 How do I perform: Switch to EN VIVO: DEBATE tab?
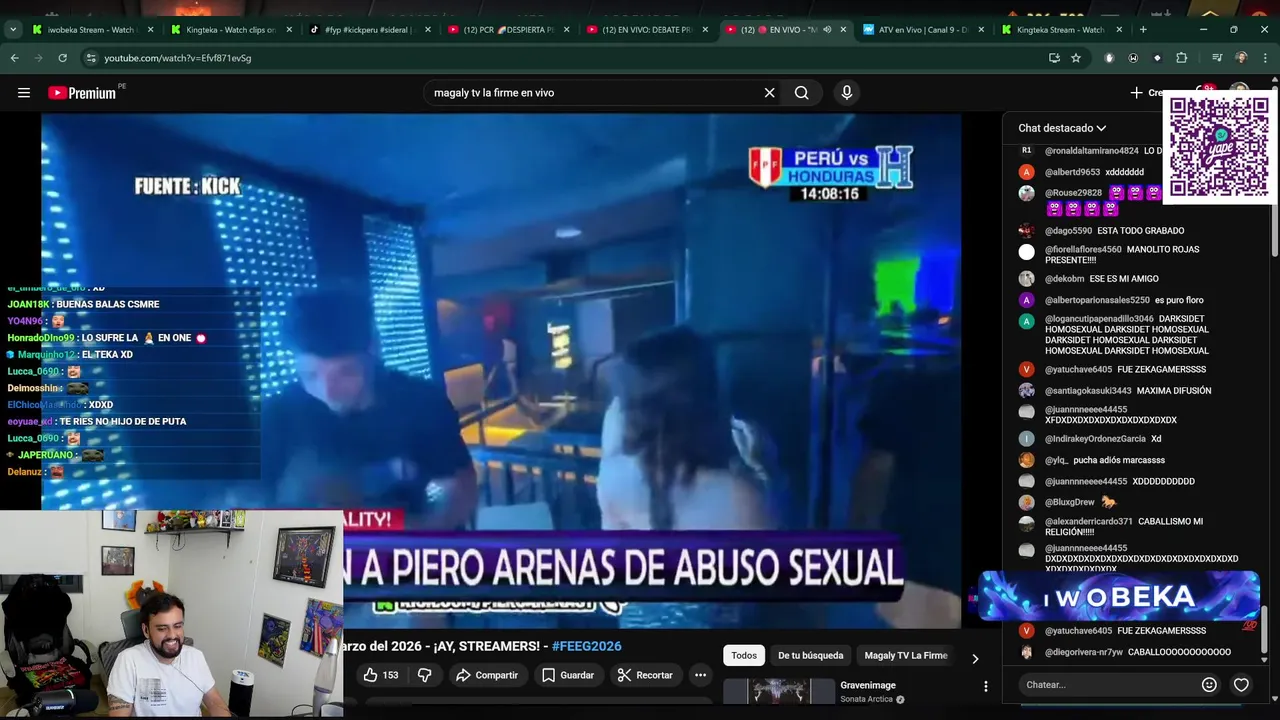click(645, 30)
